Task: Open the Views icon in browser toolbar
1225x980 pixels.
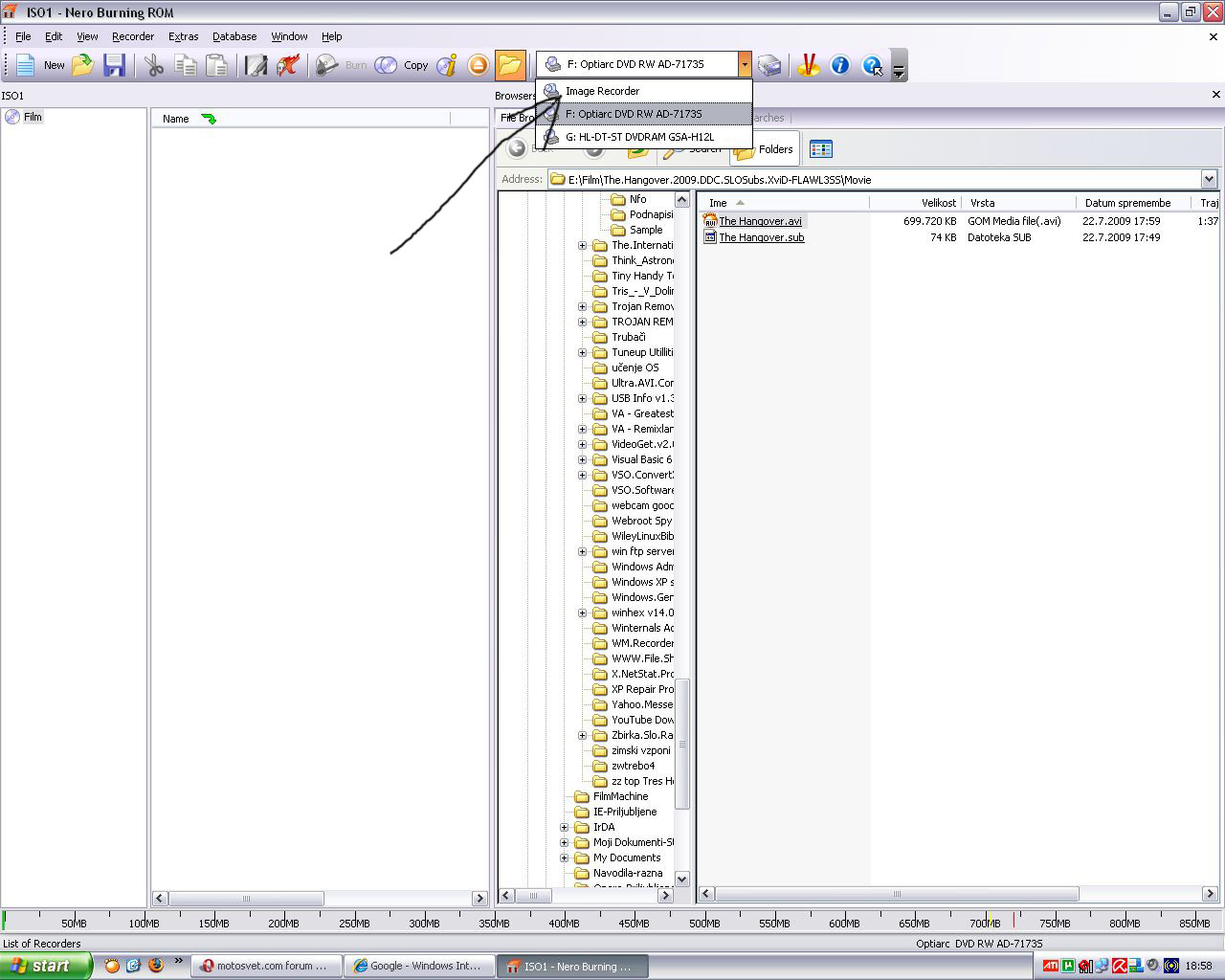Action: click(x=821, y=148)
